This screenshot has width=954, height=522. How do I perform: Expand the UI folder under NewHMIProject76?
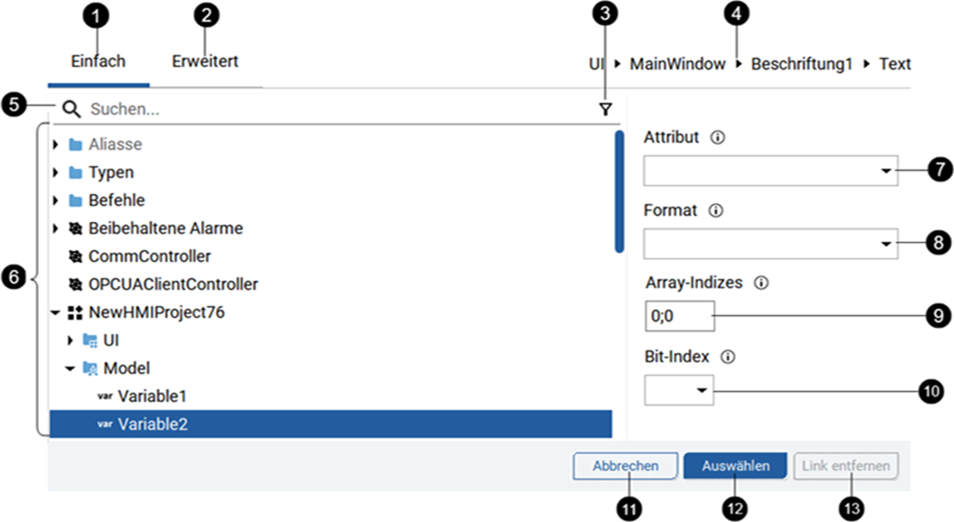tap(70, 341)
